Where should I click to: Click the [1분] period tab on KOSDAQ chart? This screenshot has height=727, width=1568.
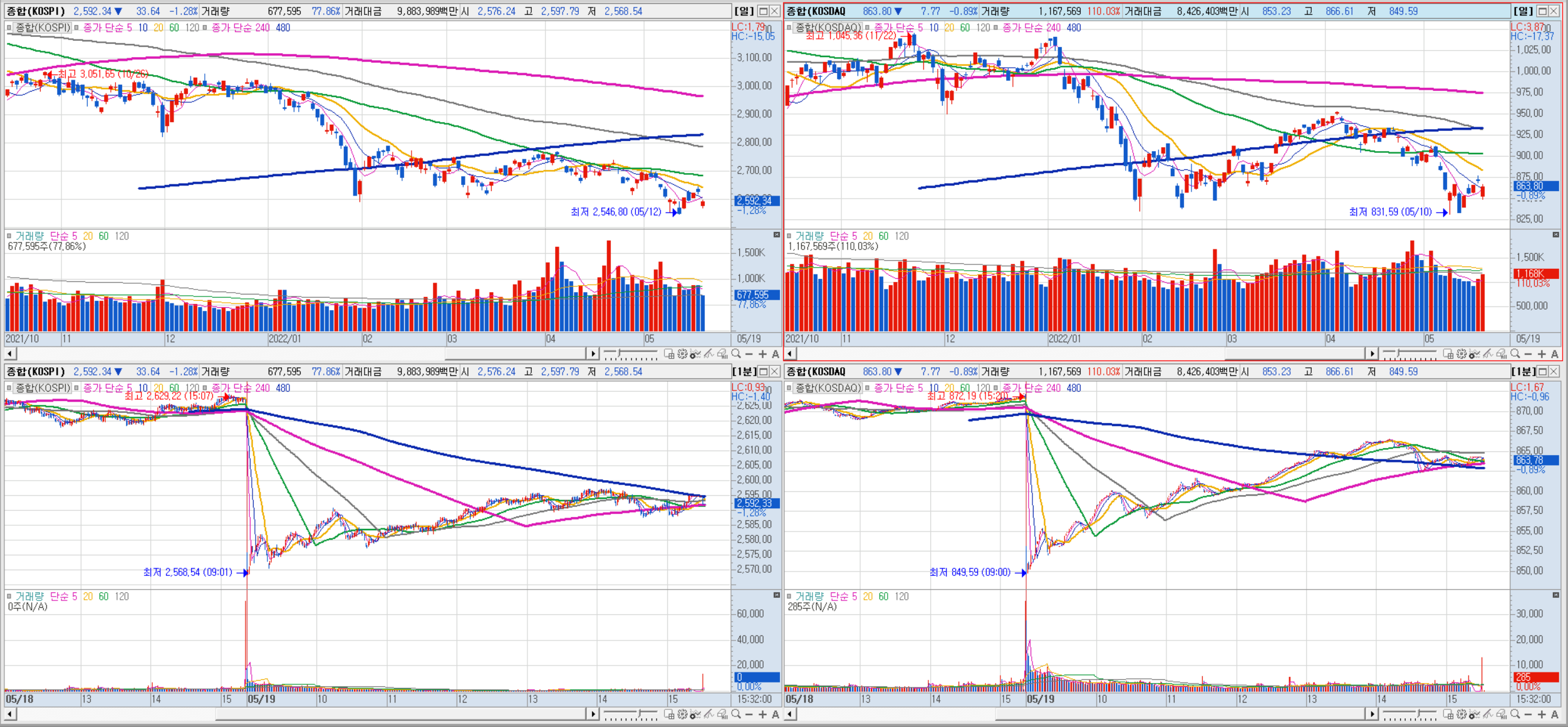coord(1522,372)
